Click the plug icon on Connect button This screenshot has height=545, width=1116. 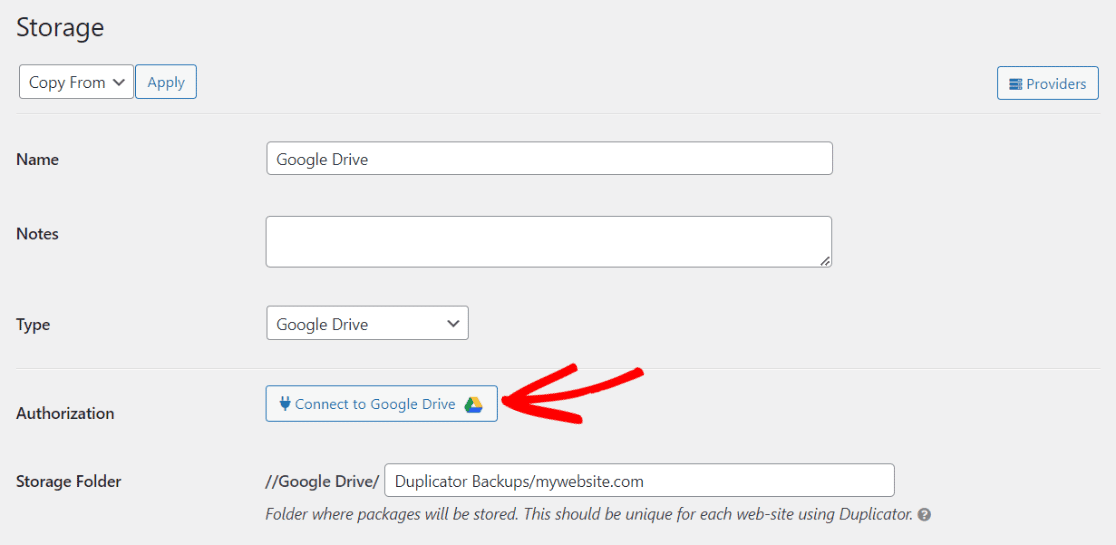[285, 404]
